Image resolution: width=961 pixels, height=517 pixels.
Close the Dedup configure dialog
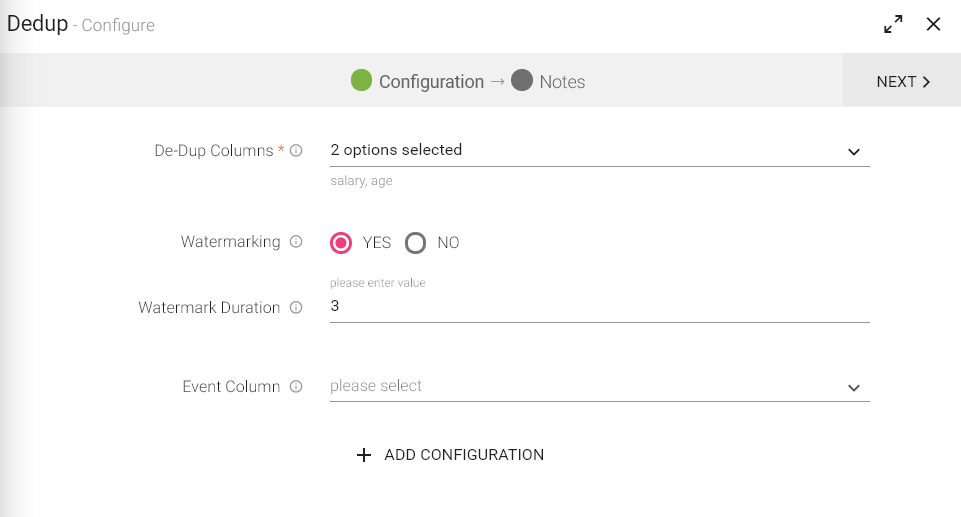pyautogui.click(x=933, y=24)
